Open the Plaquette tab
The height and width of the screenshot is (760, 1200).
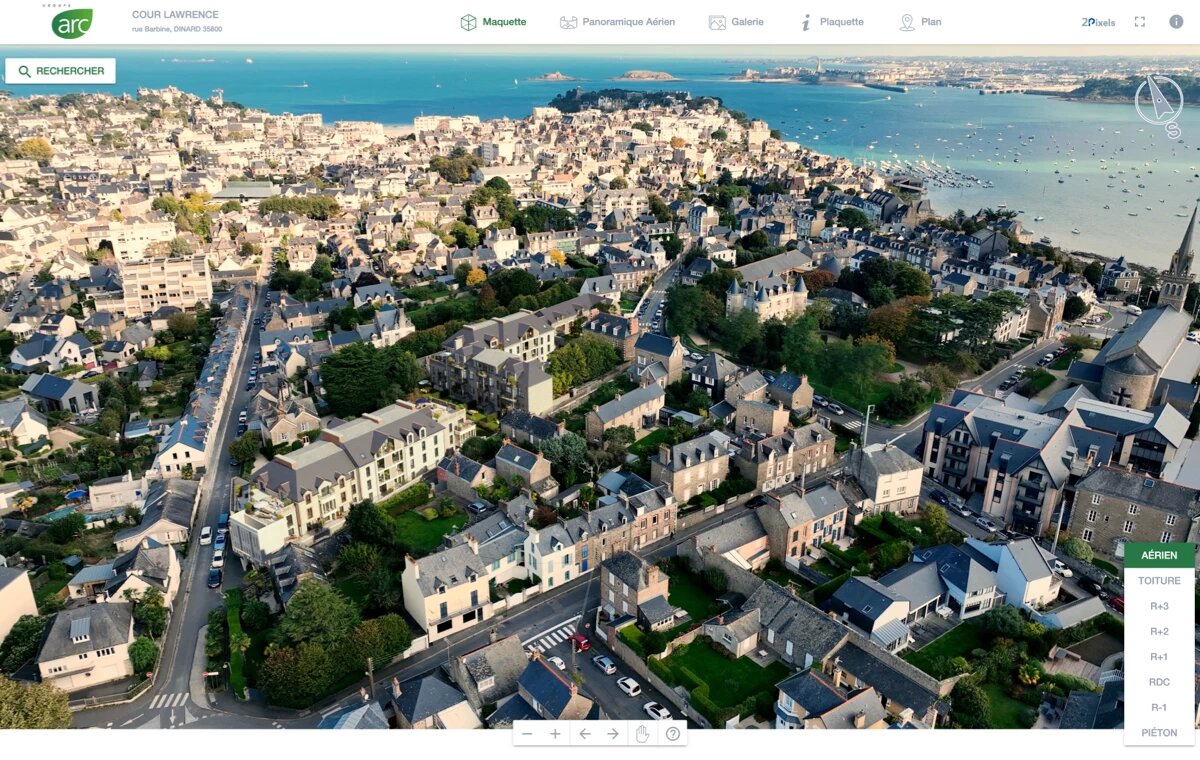click(831, 22)
